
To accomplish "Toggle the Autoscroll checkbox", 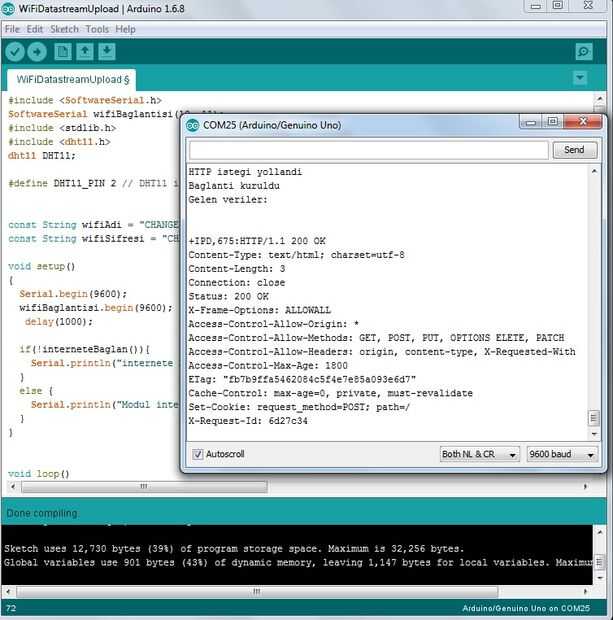I will click(197, 454).
